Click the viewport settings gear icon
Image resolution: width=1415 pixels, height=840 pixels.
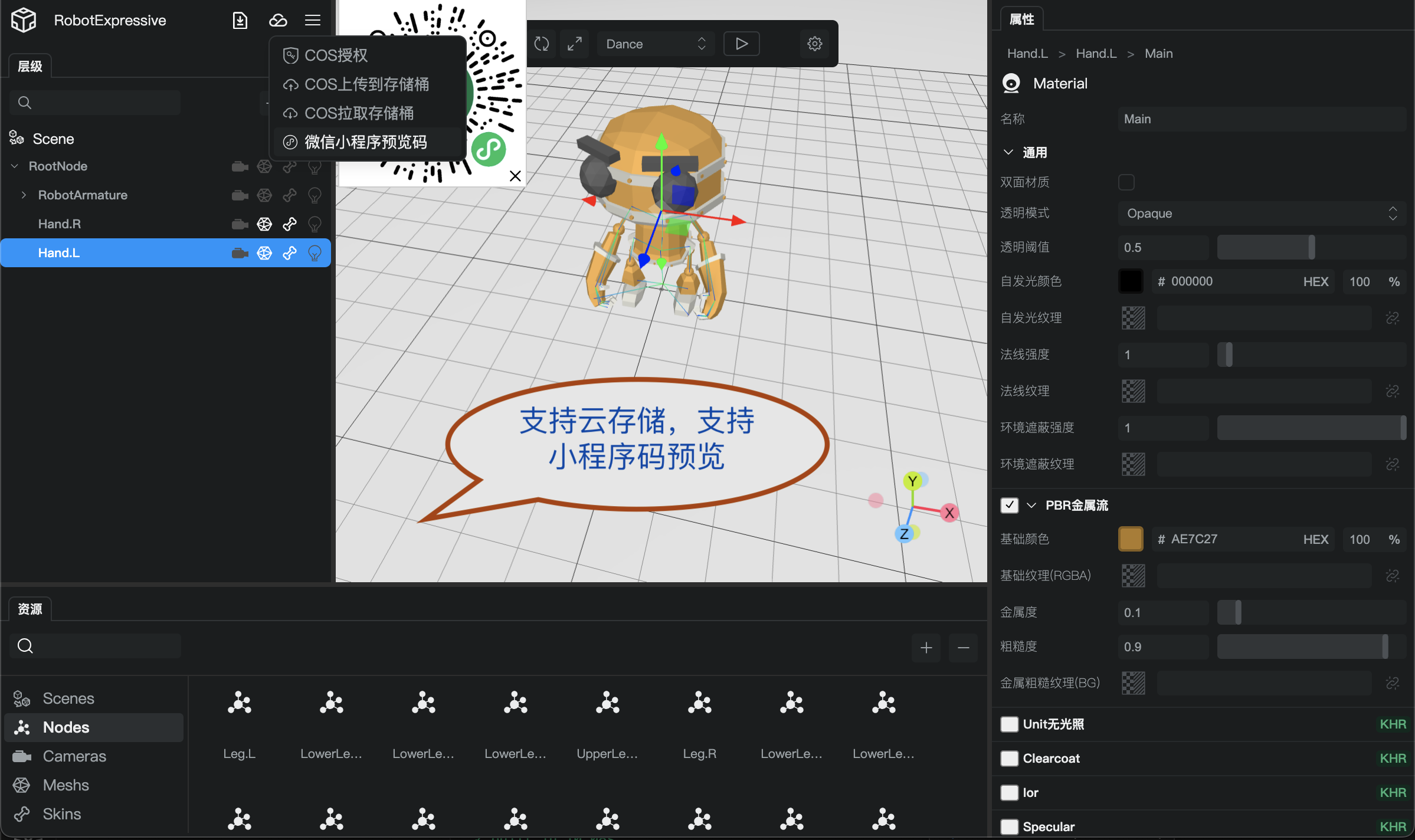(815, 44)
